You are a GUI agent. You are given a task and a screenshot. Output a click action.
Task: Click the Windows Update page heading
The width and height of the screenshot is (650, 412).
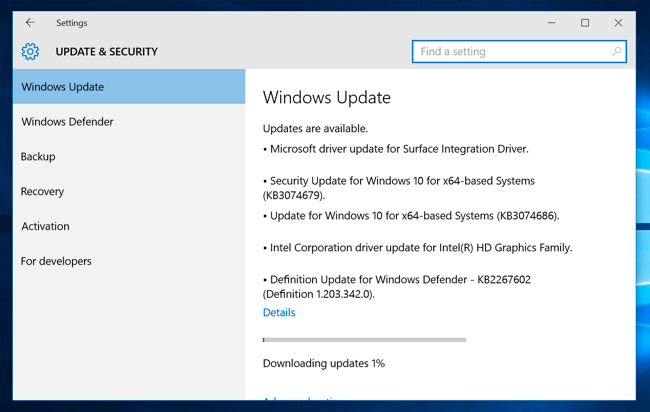pos(327,97)
